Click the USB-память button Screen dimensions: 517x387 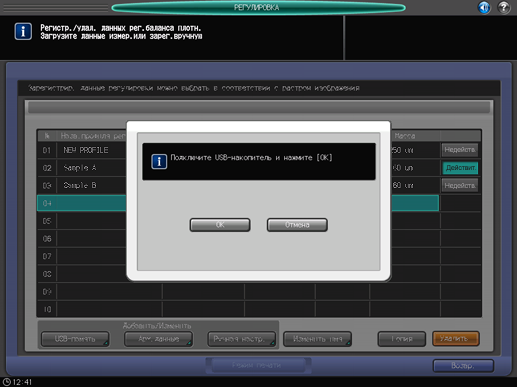(x=75, y=339)
